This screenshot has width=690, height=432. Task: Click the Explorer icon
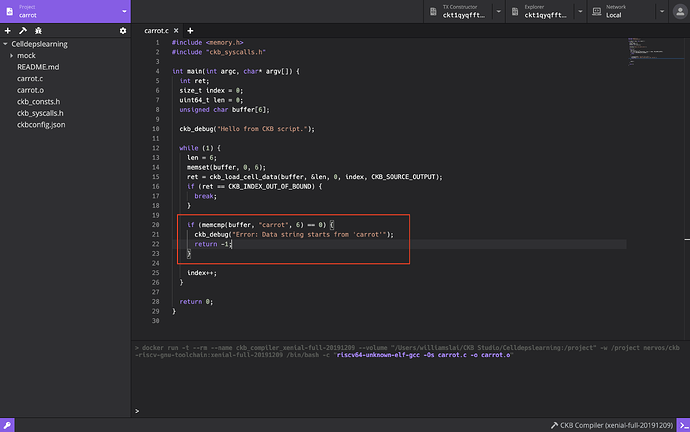coord(515,11)
